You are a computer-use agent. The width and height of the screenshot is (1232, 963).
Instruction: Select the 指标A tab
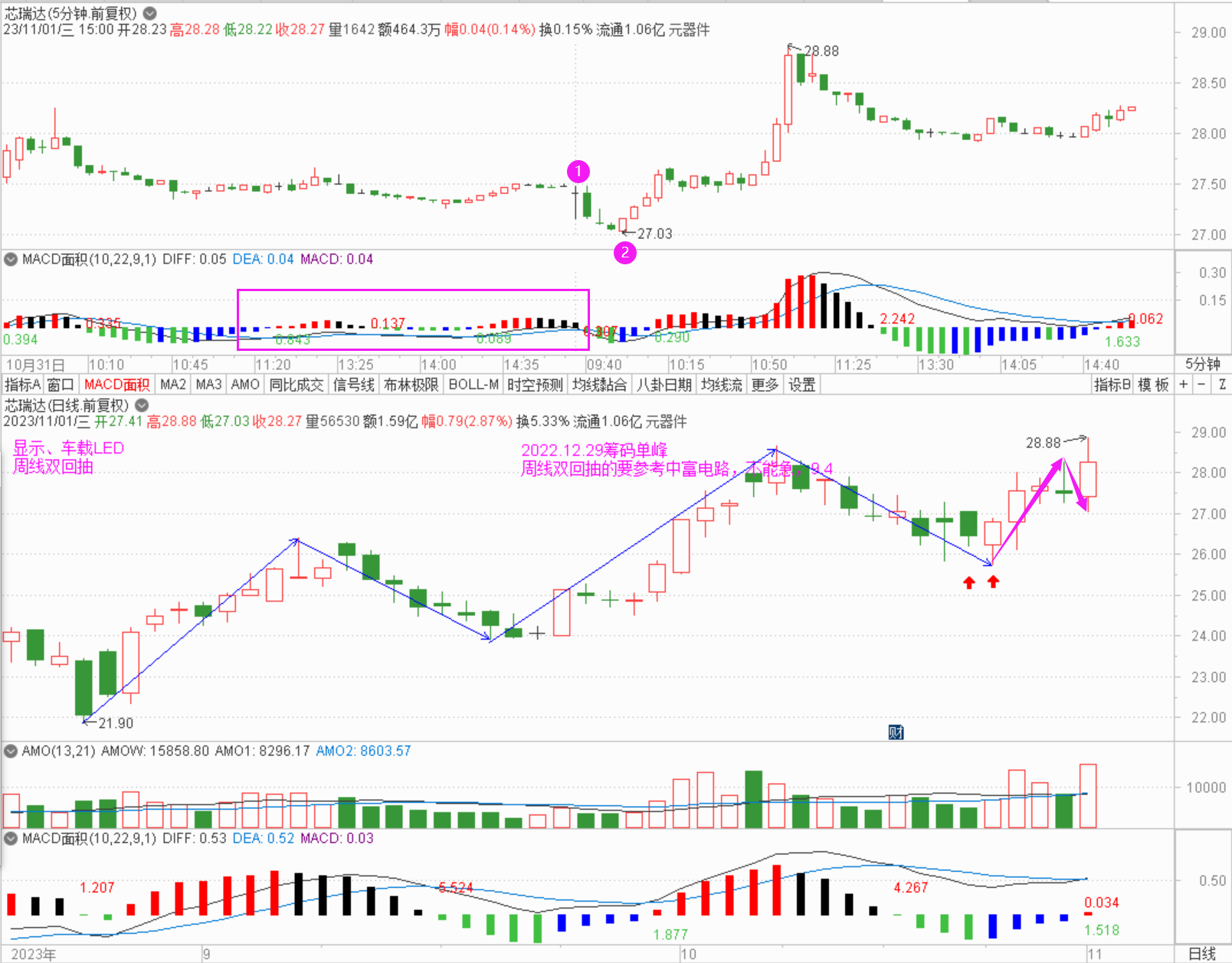coord(22,385)
